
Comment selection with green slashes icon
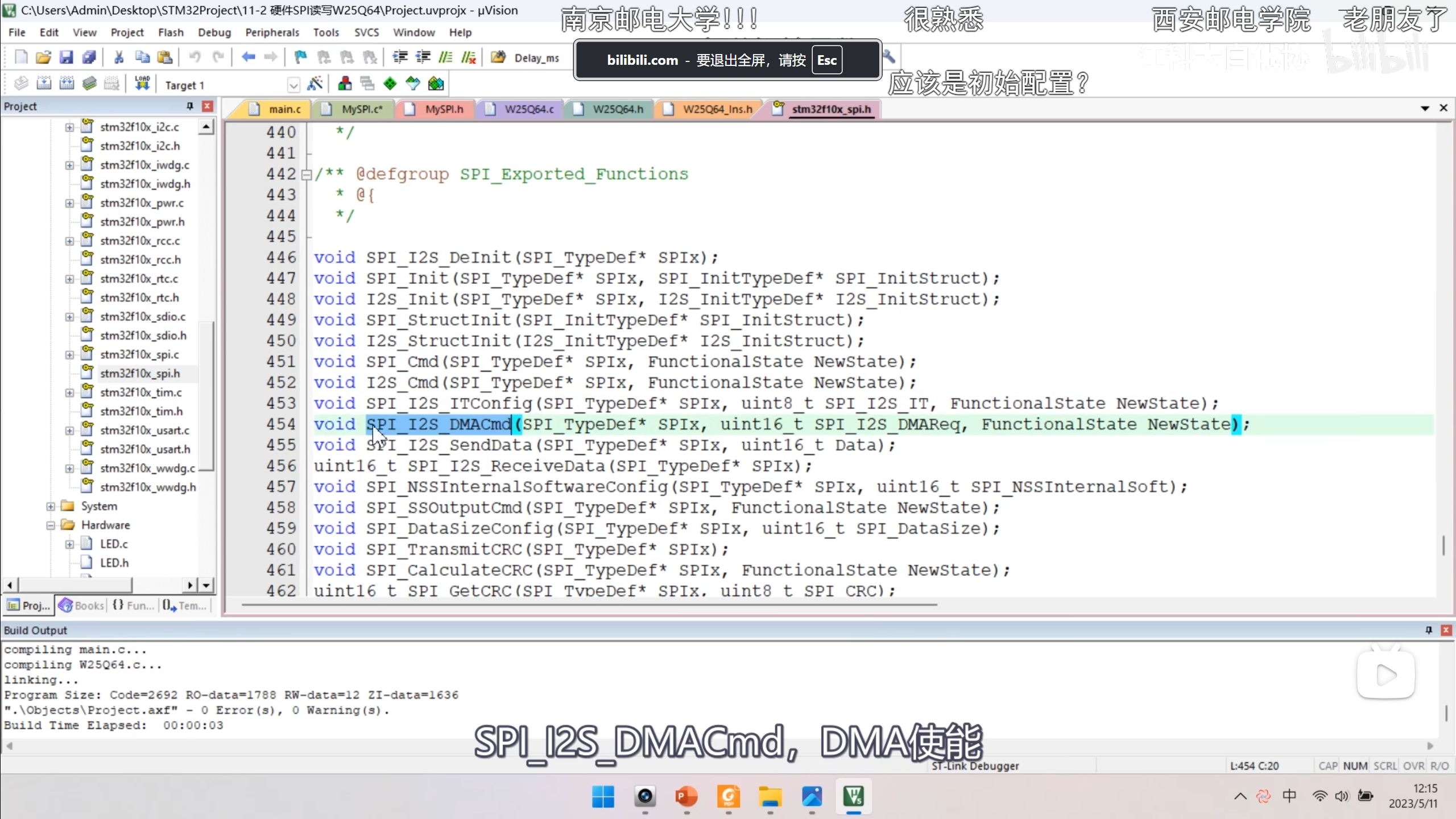[445, 57]
